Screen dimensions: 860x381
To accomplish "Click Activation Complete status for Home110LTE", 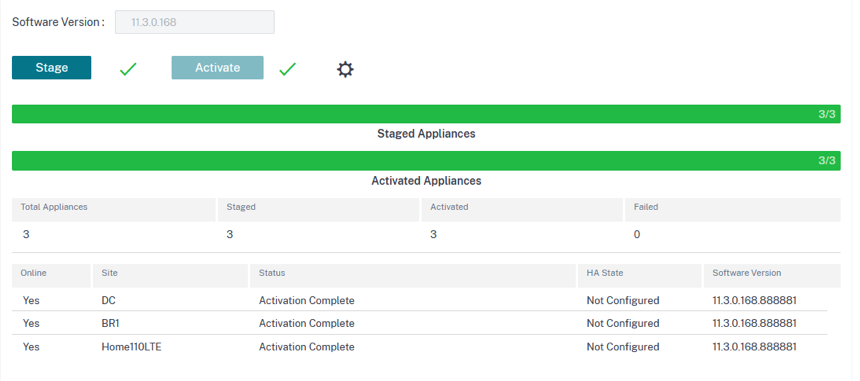I will tap(307, 347).
